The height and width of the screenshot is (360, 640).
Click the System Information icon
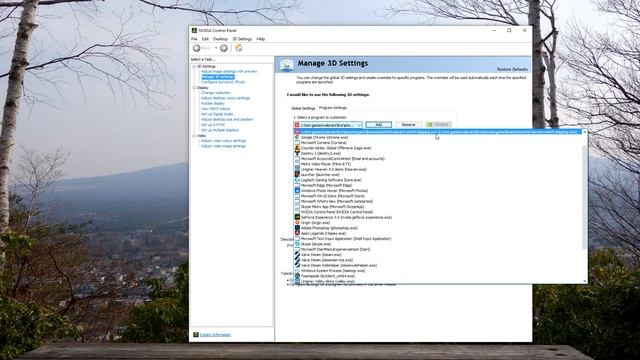(x=196, y=335)
